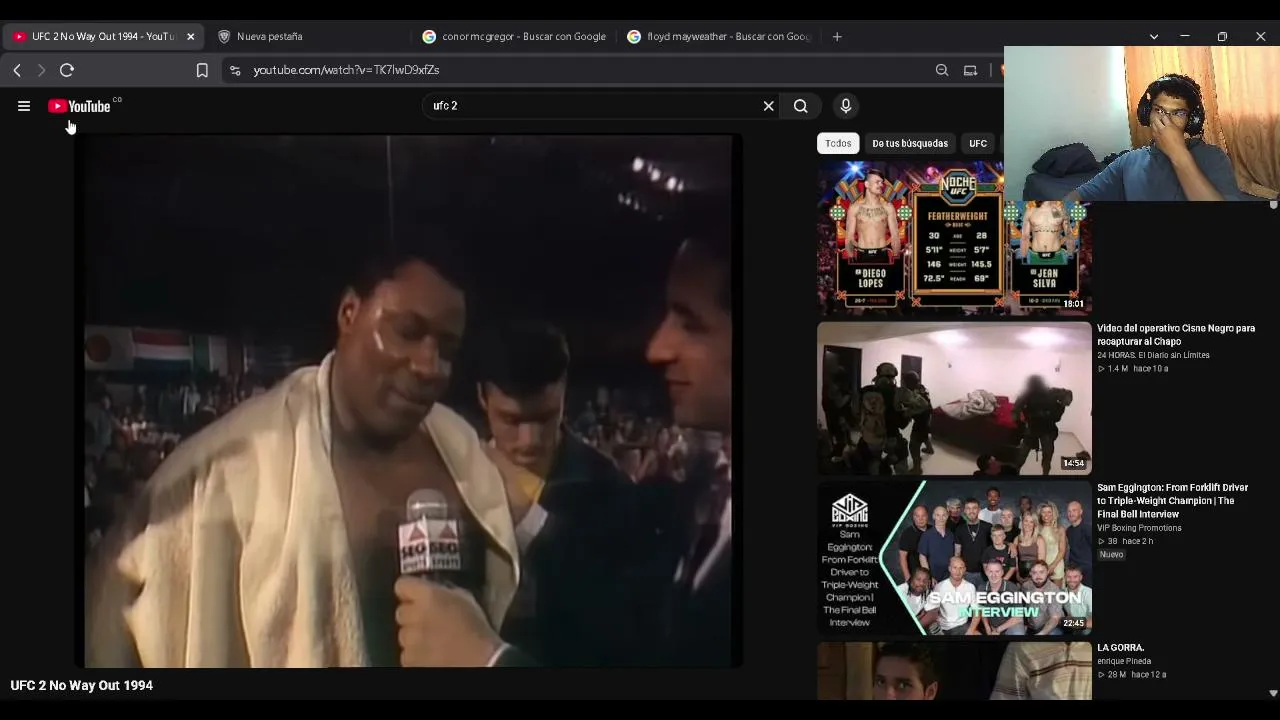Viewport: 1280px width, 720px height.
Task: Visit channel "24 HORAS. El Diario sin Límites"
Action: (1153, 355)
